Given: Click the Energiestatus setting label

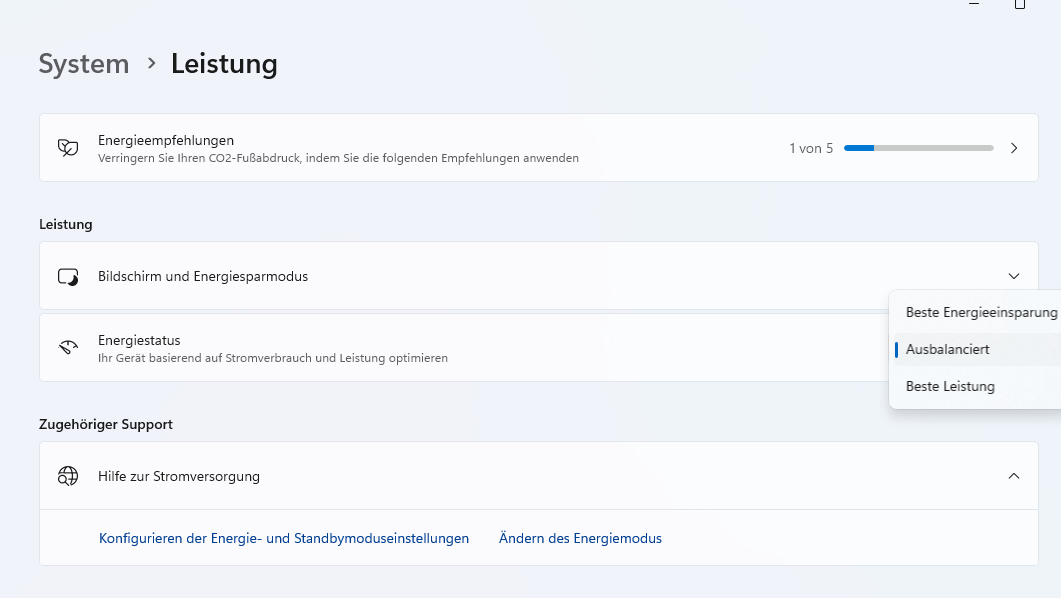Looking at the screenshot, I should [139, 340].
